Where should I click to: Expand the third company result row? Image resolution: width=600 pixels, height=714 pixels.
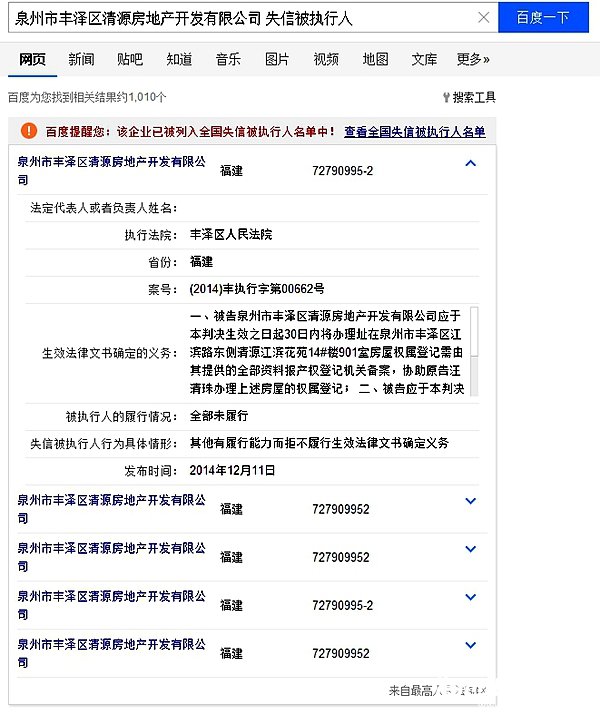click(471, 550)
